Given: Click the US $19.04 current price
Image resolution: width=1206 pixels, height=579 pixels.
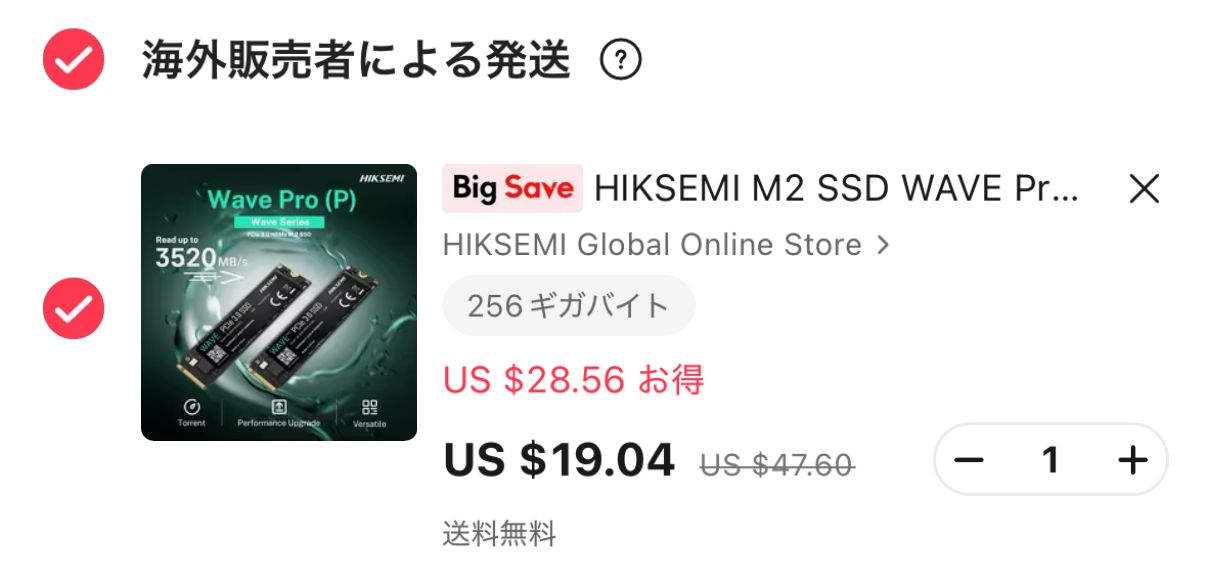Looking at the screenshot, I should pos(559,460).
